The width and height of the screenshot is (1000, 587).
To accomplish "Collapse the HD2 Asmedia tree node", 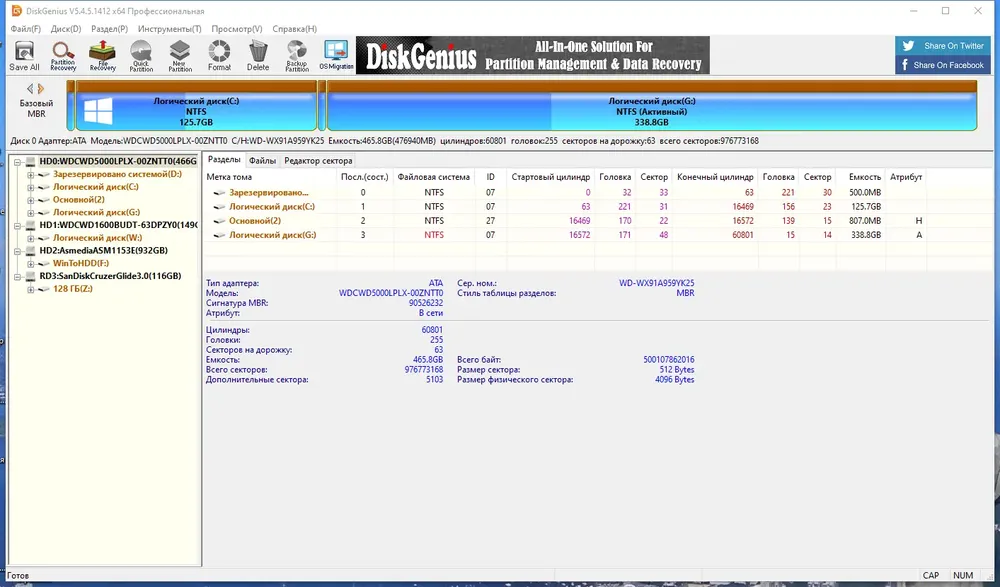I will 18,251.
